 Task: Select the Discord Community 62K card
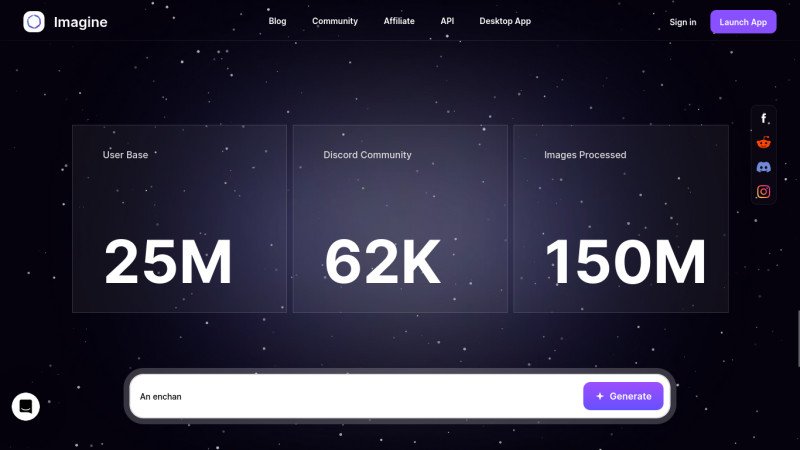pos(400,218)
